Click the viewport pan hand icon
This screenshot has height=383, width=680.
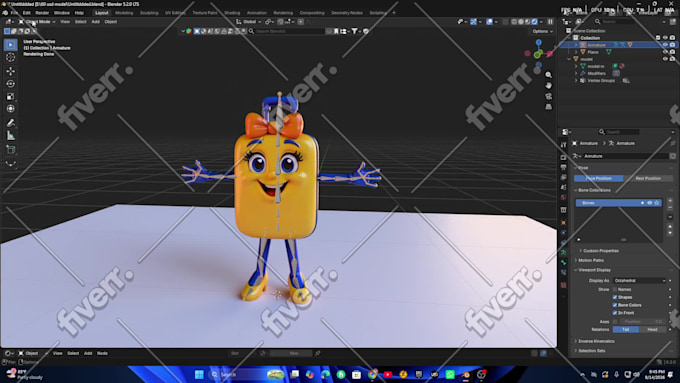[549, 85]
